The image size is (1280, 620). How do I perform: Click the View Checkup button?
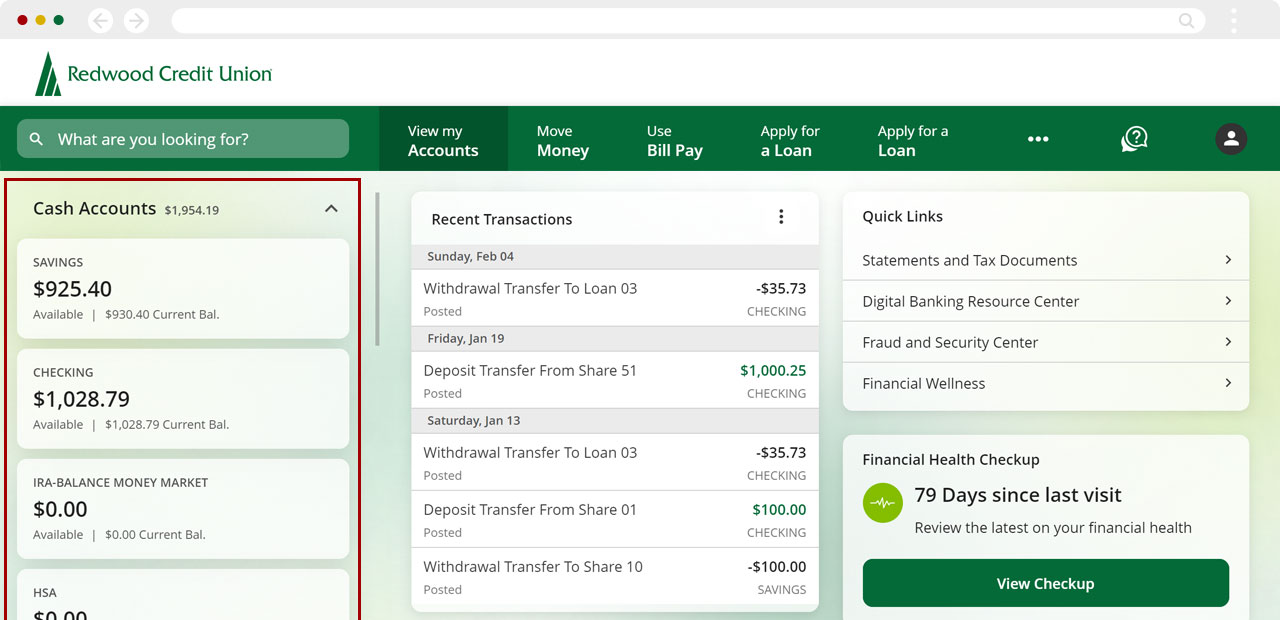[1045, 583]
